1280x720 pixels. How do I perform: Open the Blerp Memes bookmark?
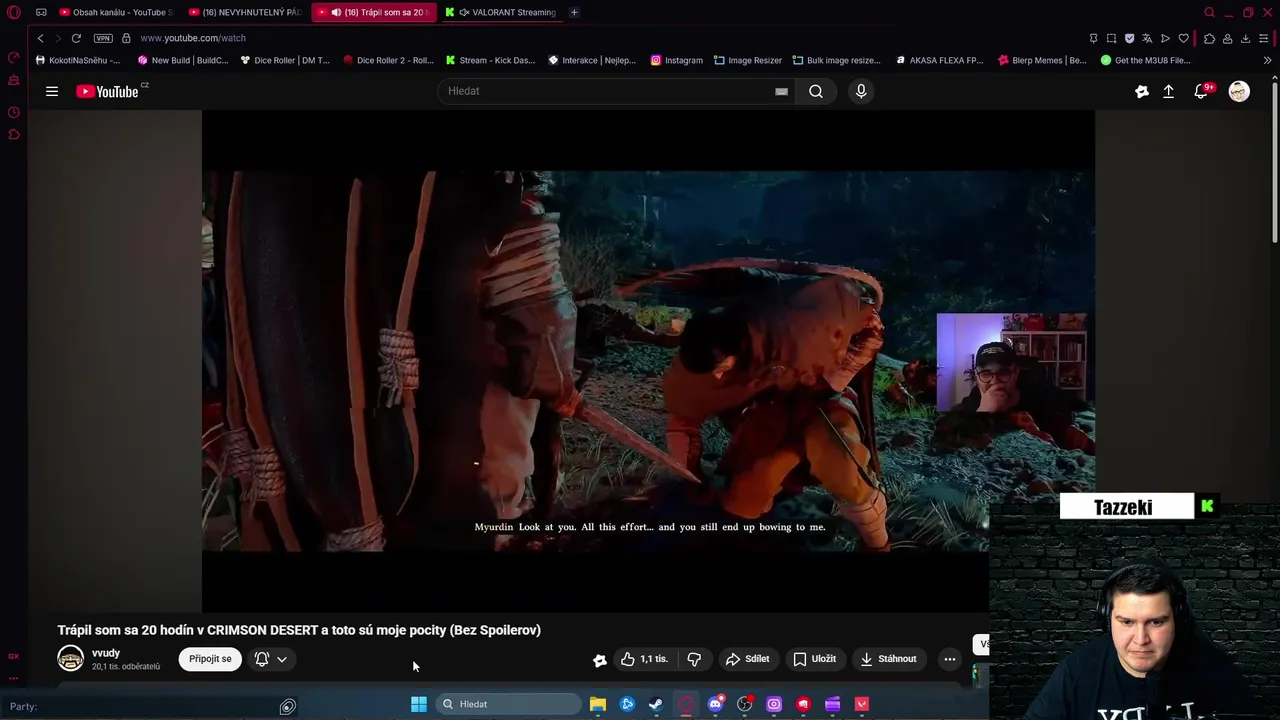click(1042, 60)
